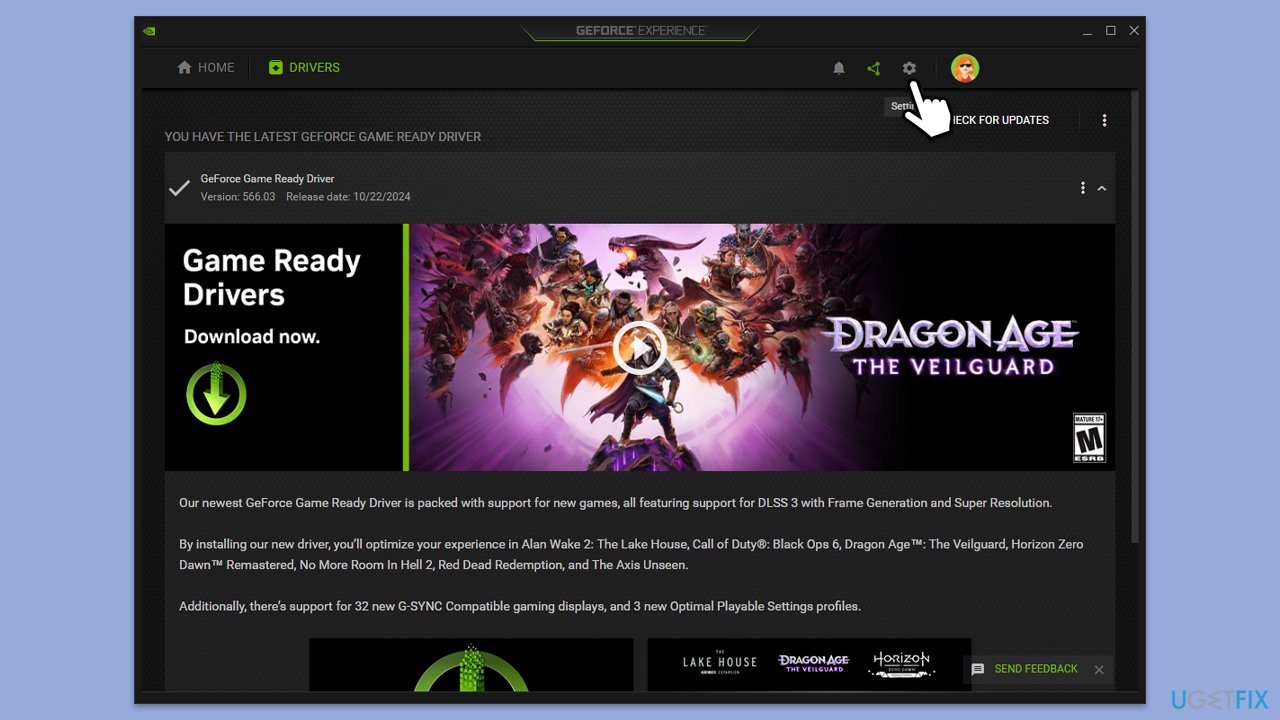Switch to the Home tab
The image size is (1280, 720).
coord(205,68)
